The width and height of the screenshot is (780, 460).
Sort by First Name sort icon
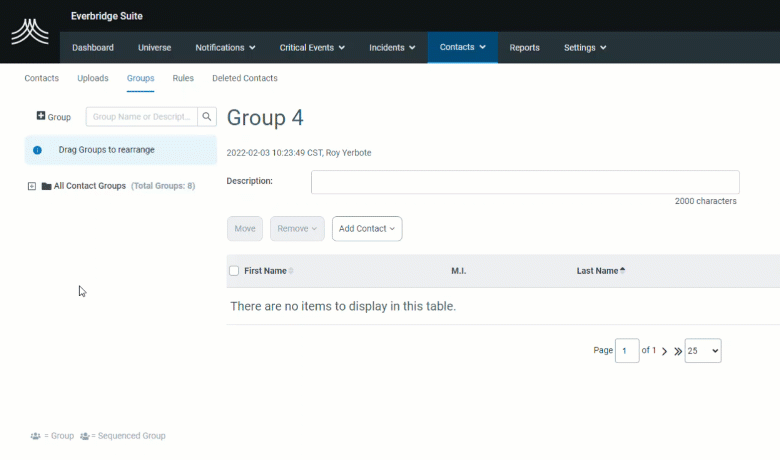click(x=291, y=271)
